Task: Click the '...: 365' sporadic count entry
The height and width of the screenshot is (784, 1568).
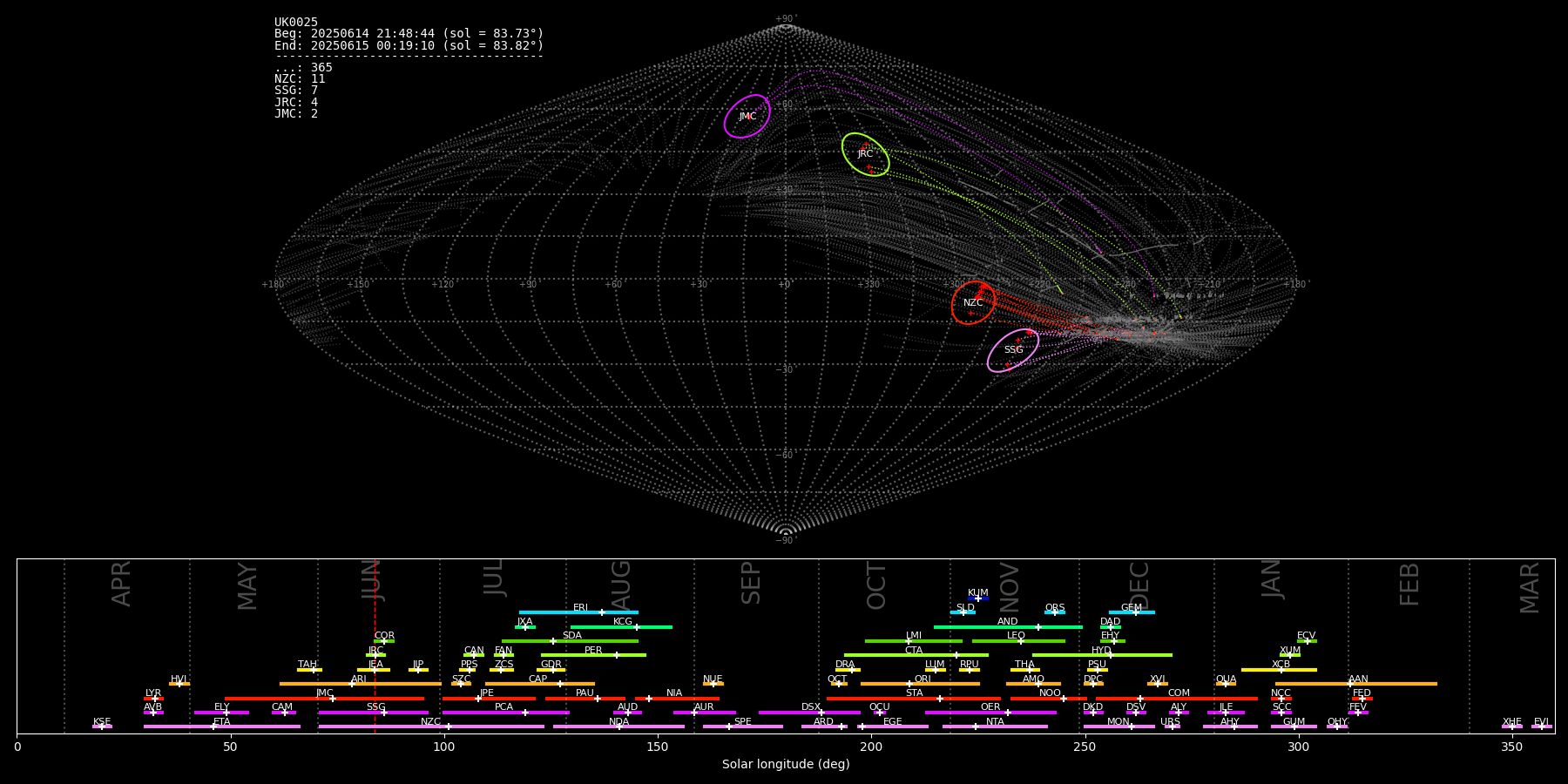Action: click(x=303, y=68)
